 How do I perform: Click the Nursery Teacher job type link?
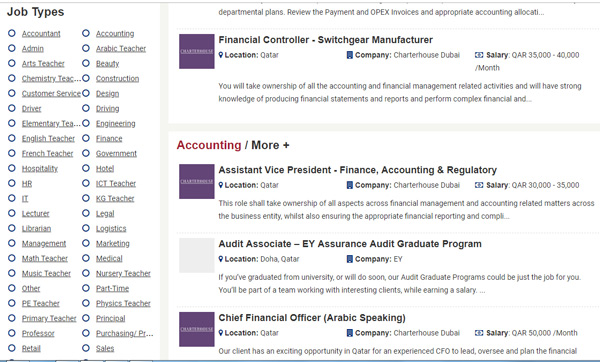coord(123,273)
